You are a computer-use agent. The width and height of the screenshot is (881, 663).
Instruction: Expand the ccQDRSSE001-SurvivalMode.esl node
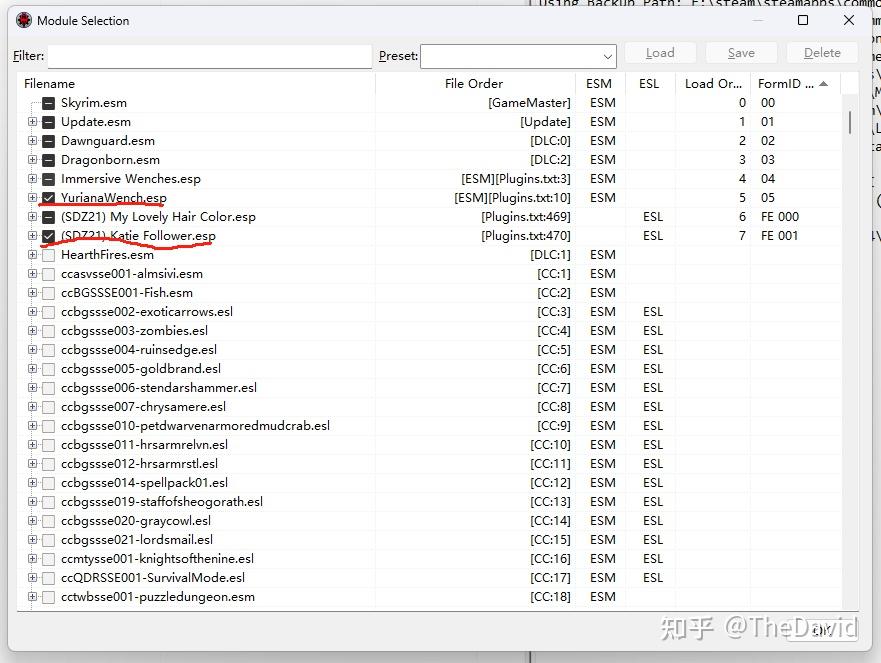tap(33, 578)
